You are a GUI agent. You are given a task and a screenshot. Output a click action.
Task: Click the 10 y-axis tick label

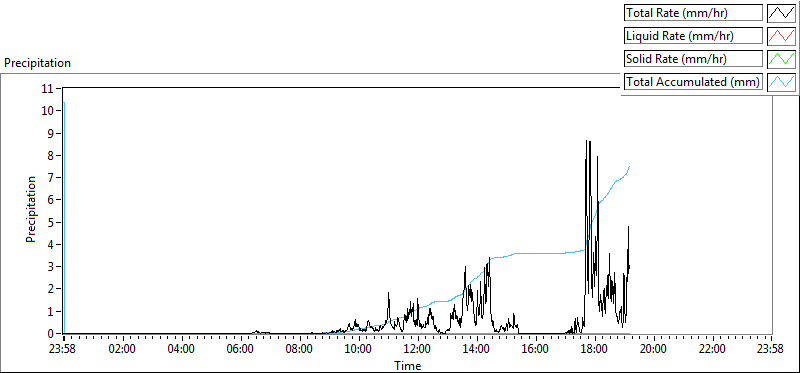click(48, 111)
